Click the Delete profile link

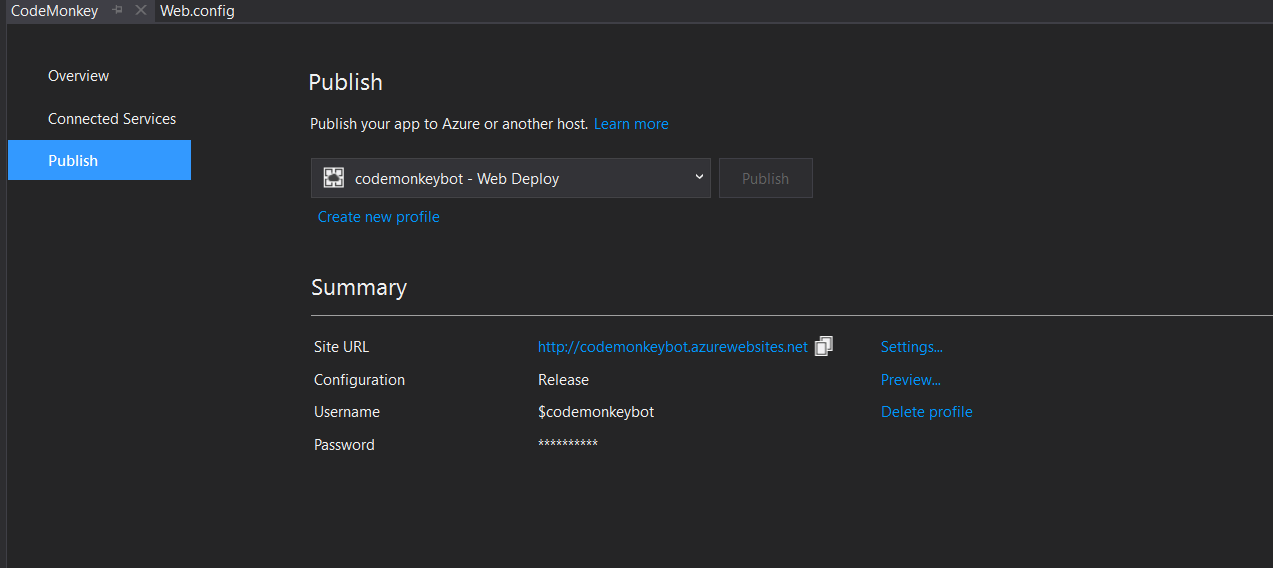click(x=926, y=412)
